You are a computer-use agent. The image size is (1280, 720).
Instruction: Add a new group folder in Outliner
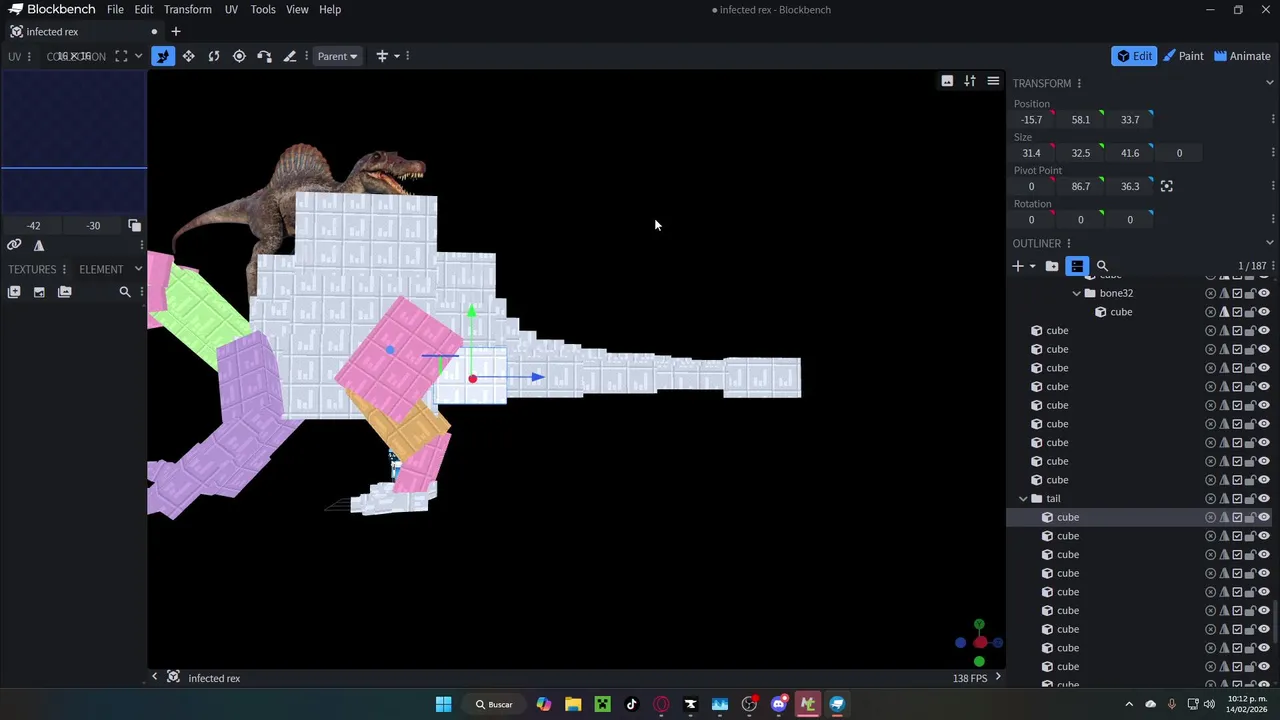click(x=1052, y=266)
